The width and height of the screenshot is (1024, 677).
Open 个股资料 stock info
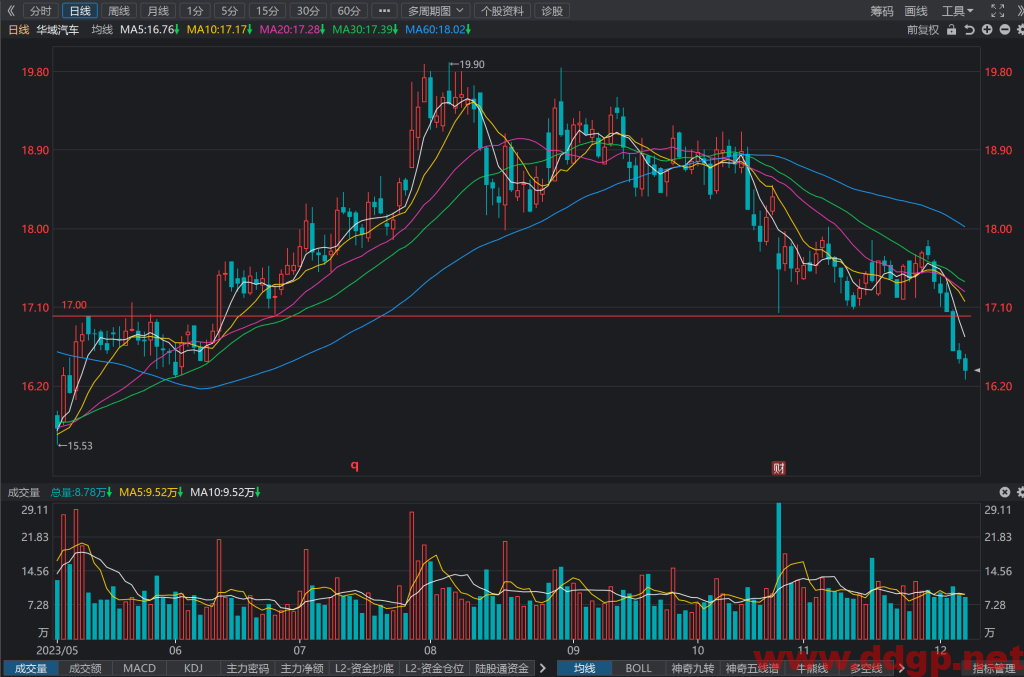point(502,11)
